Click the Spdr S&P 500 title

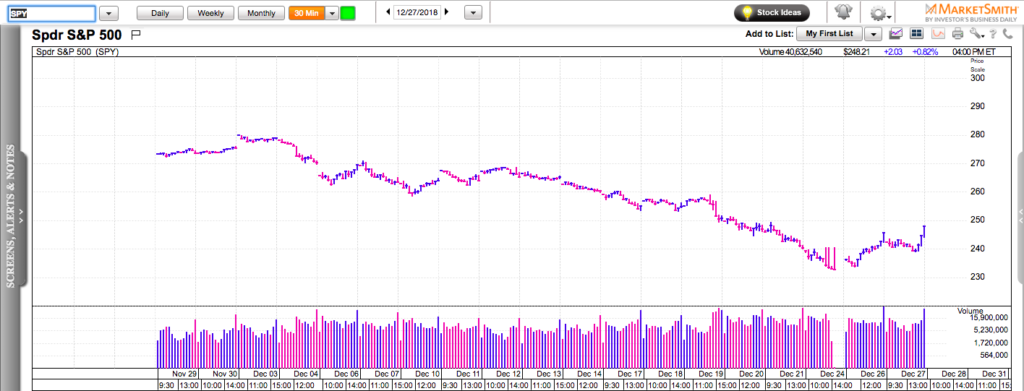(x=76, y=34)
